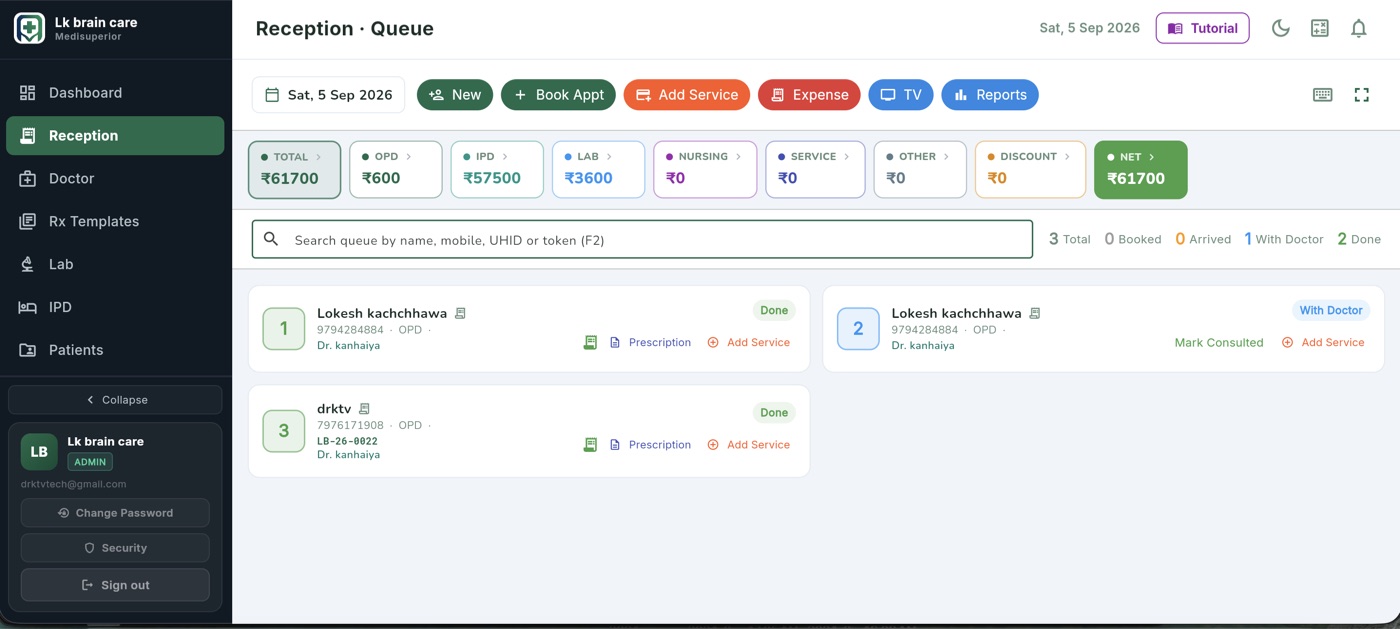Click Done badge on token 1 card
The width and height of the screenshot is (1400, 629).
tap(774, 310)
